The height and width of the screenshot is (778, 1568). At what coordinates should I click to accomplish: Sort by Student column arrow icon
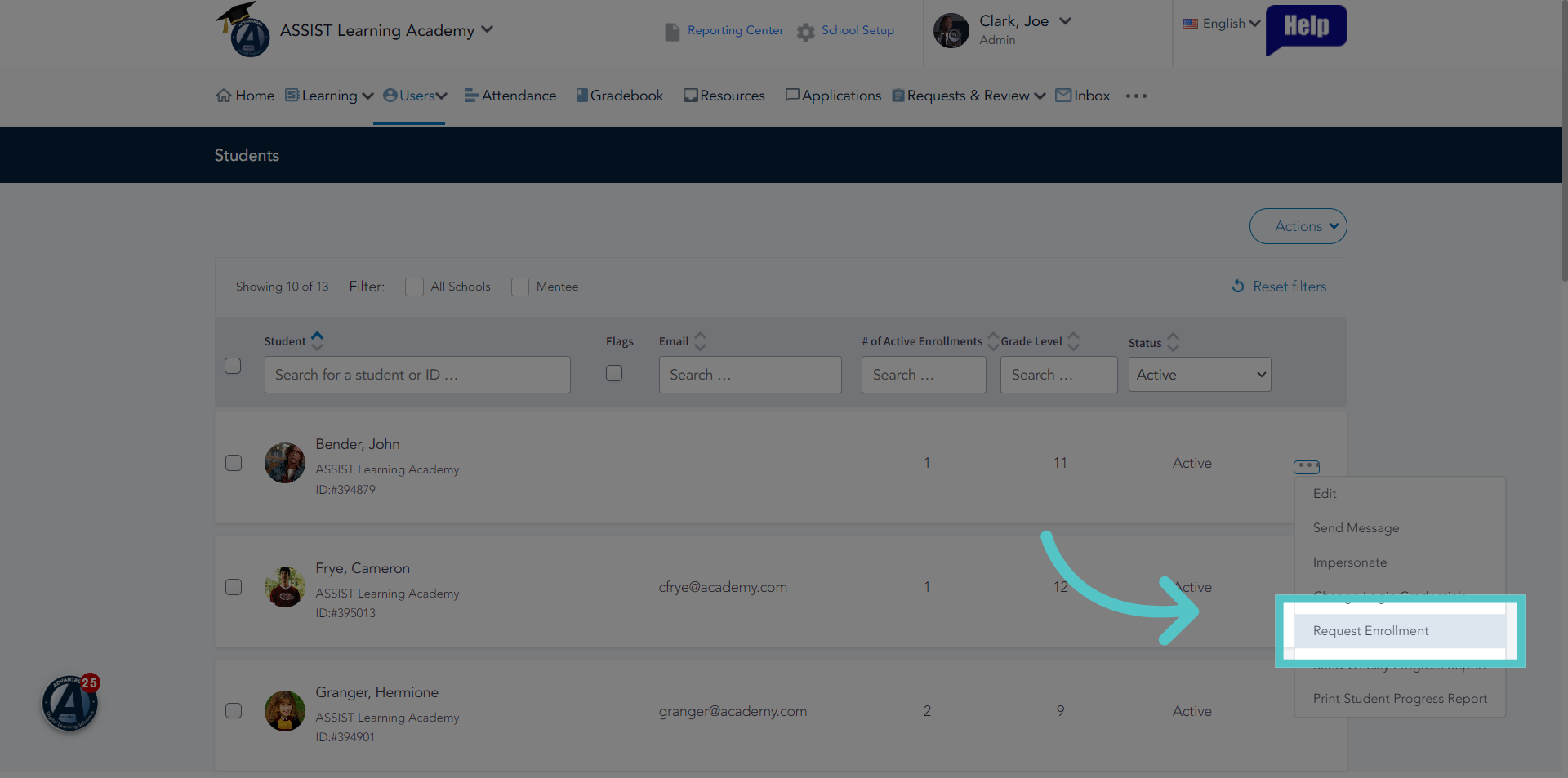tap(318, 340)
